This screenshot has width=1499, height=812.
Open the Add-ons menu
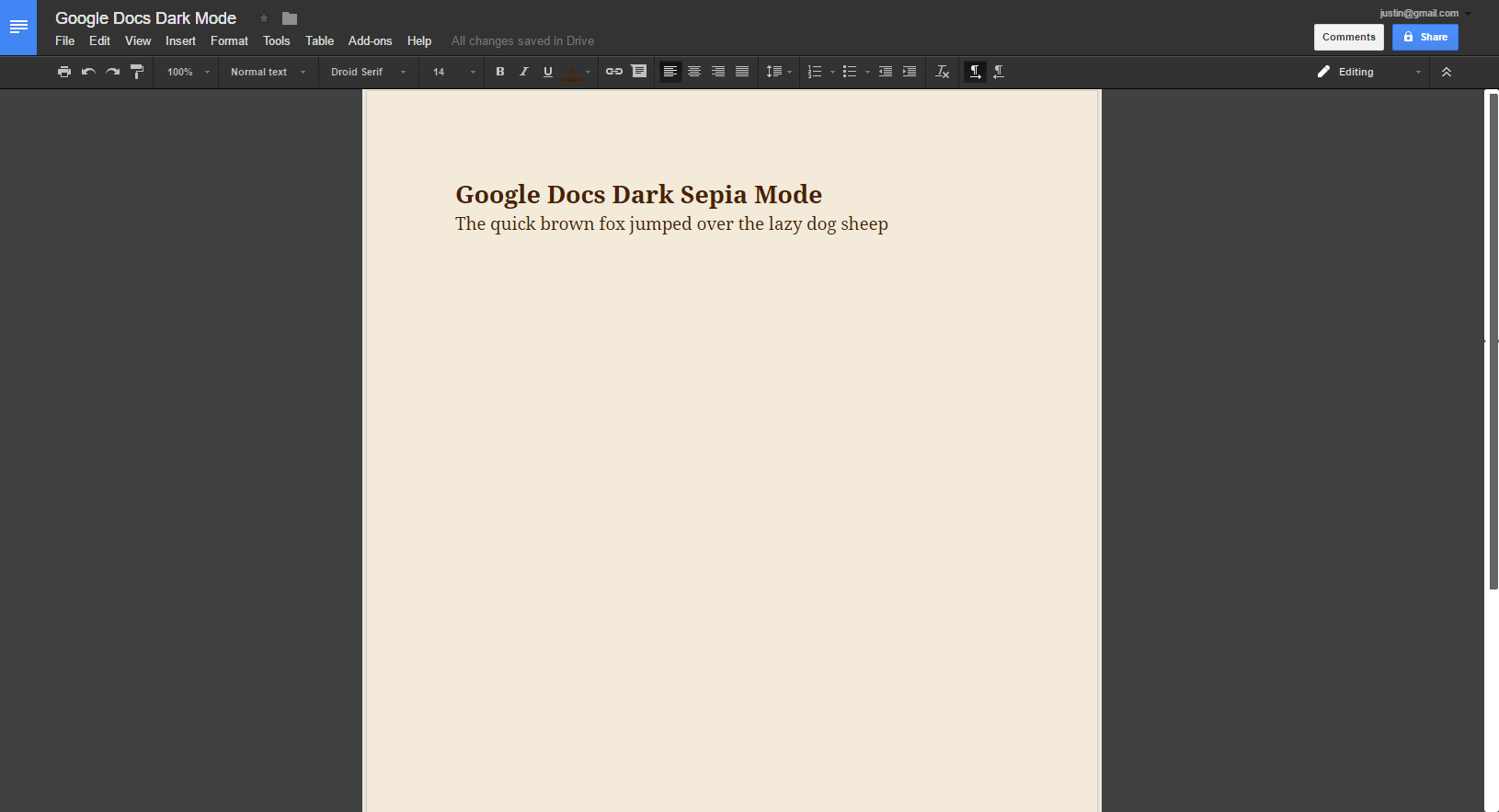click(x=370, y=41)
